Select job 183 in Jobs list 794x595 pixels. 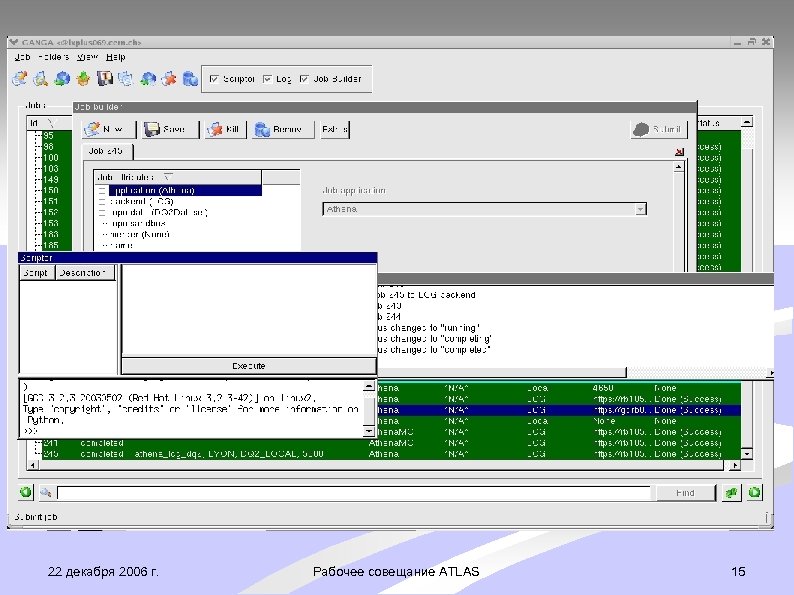(x=51, y=234)
